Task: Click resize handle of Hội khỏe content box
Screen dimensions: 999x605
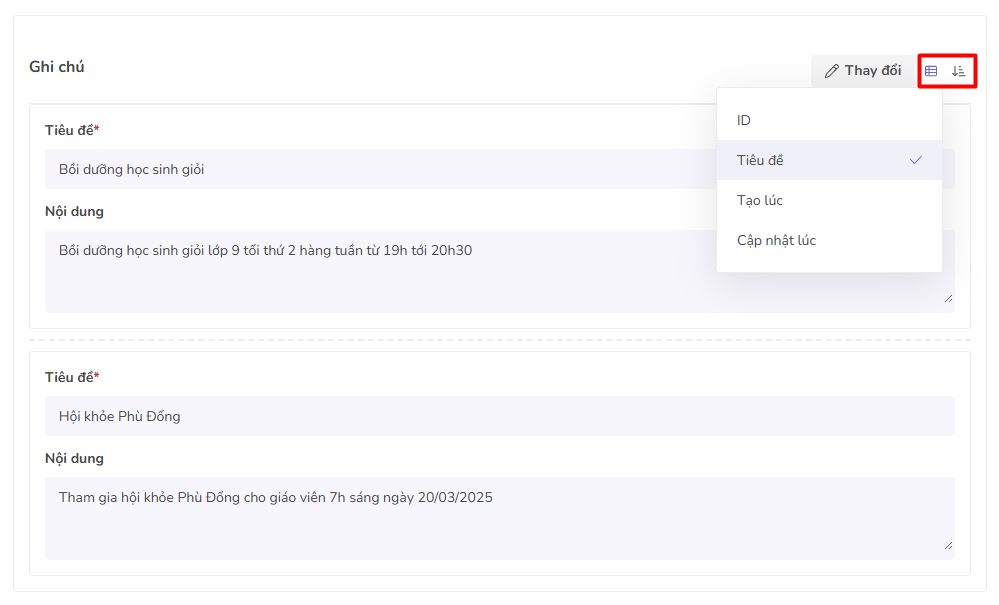Action: click(948, 545)
